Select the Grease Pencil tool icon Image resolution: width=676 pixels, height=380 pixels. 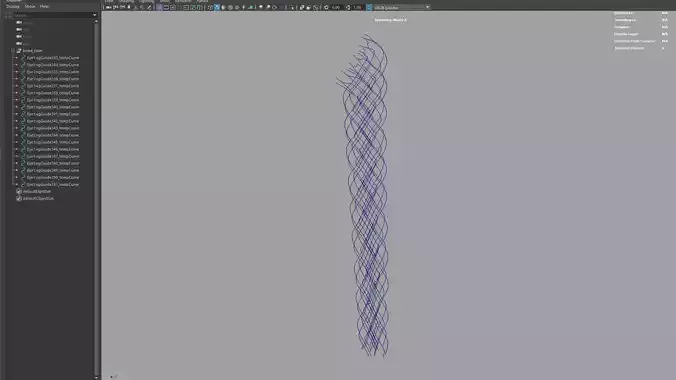click(149, 7)
